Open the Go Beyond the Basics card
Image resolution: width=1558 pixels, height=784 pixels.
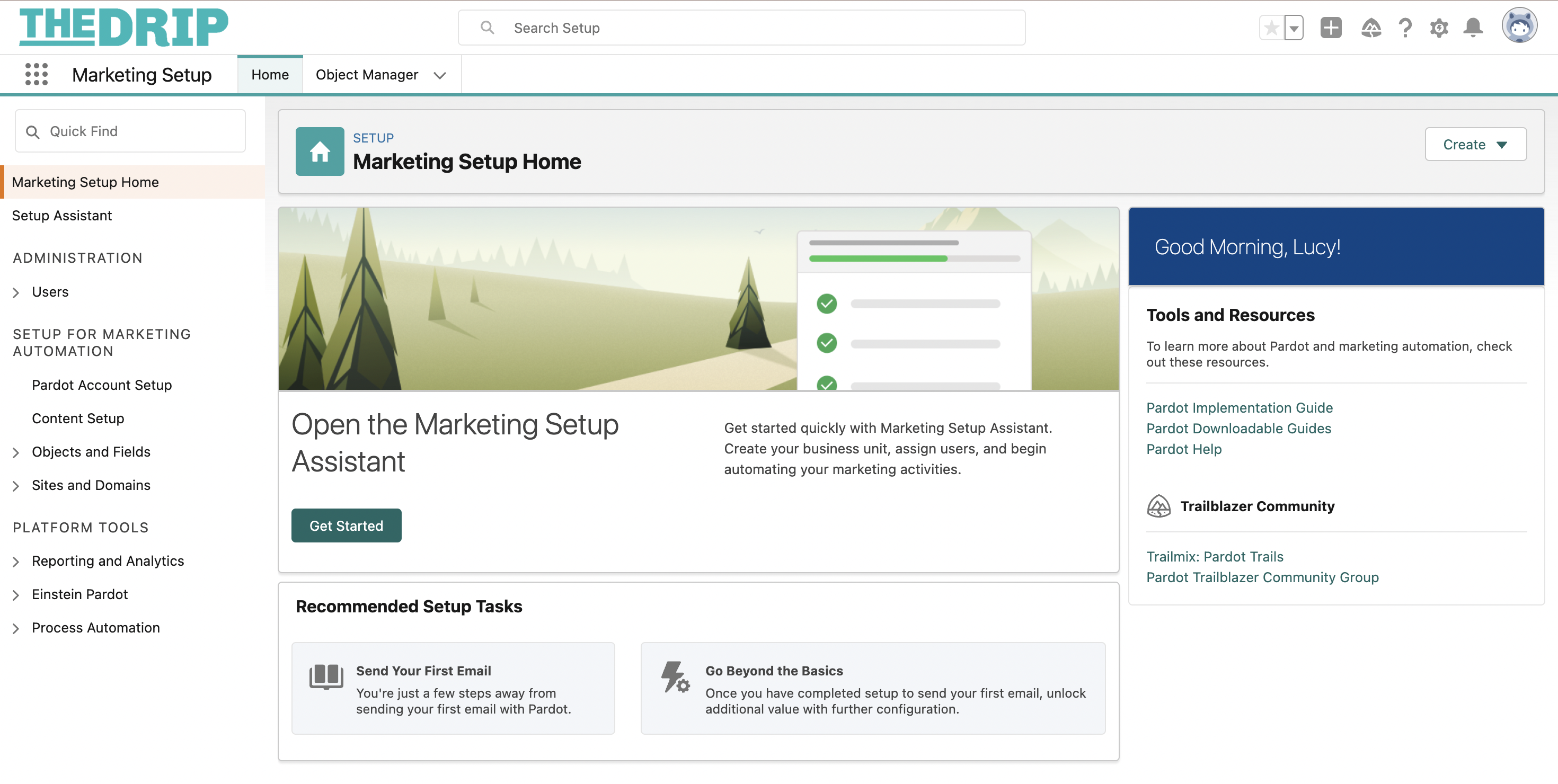[x=873, y=689]
